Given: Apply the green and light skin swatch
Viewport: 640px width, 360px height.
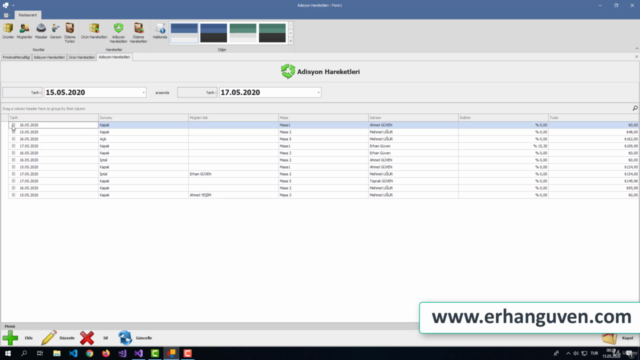Looking at the screenshot, I should 243,33.
